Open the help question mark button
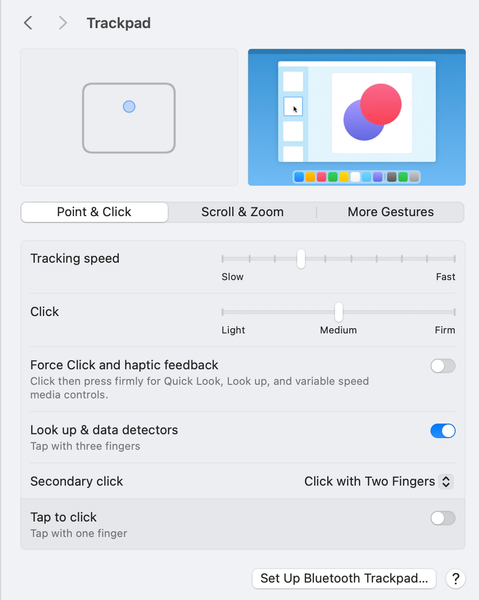Image resolution: width=479 pixels, height=600 pixels. (x=455, y=579)
